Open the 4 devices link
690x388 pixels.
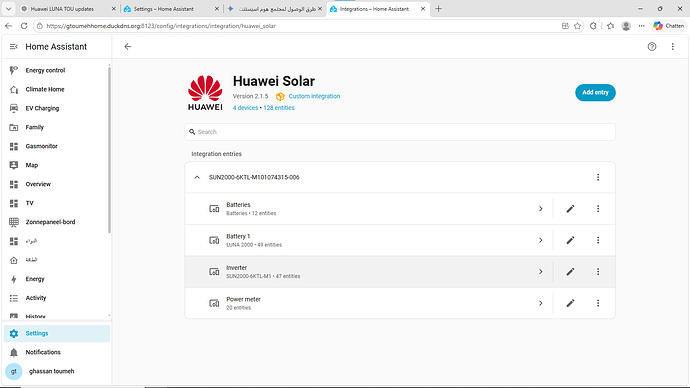[x=245, y=108]
